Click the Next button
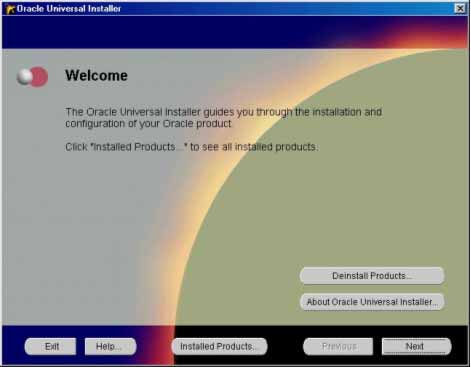 tap(416, 346)
